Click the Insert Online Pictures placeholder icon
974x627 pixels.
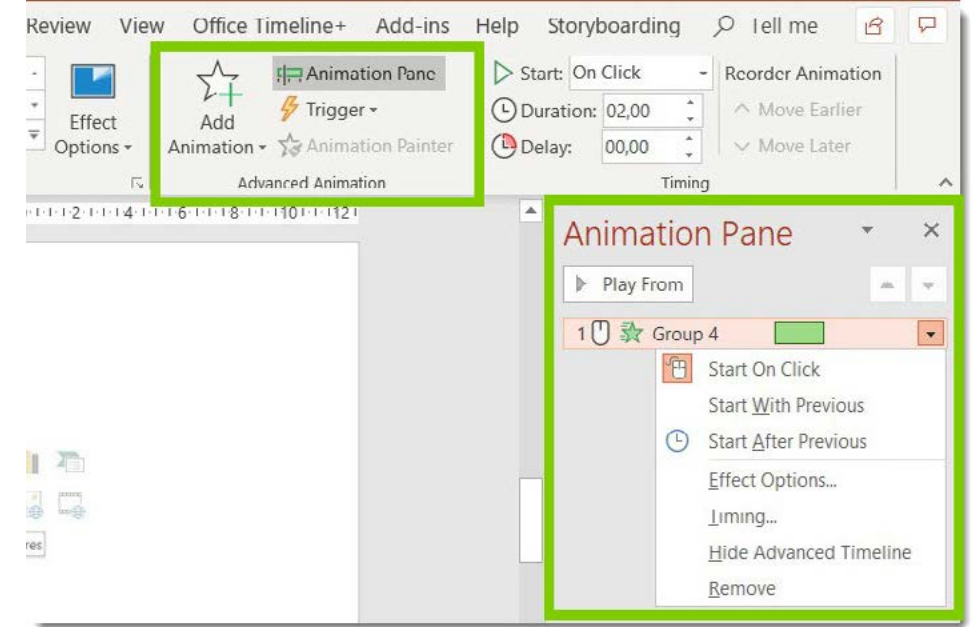(x=35, y=505)
